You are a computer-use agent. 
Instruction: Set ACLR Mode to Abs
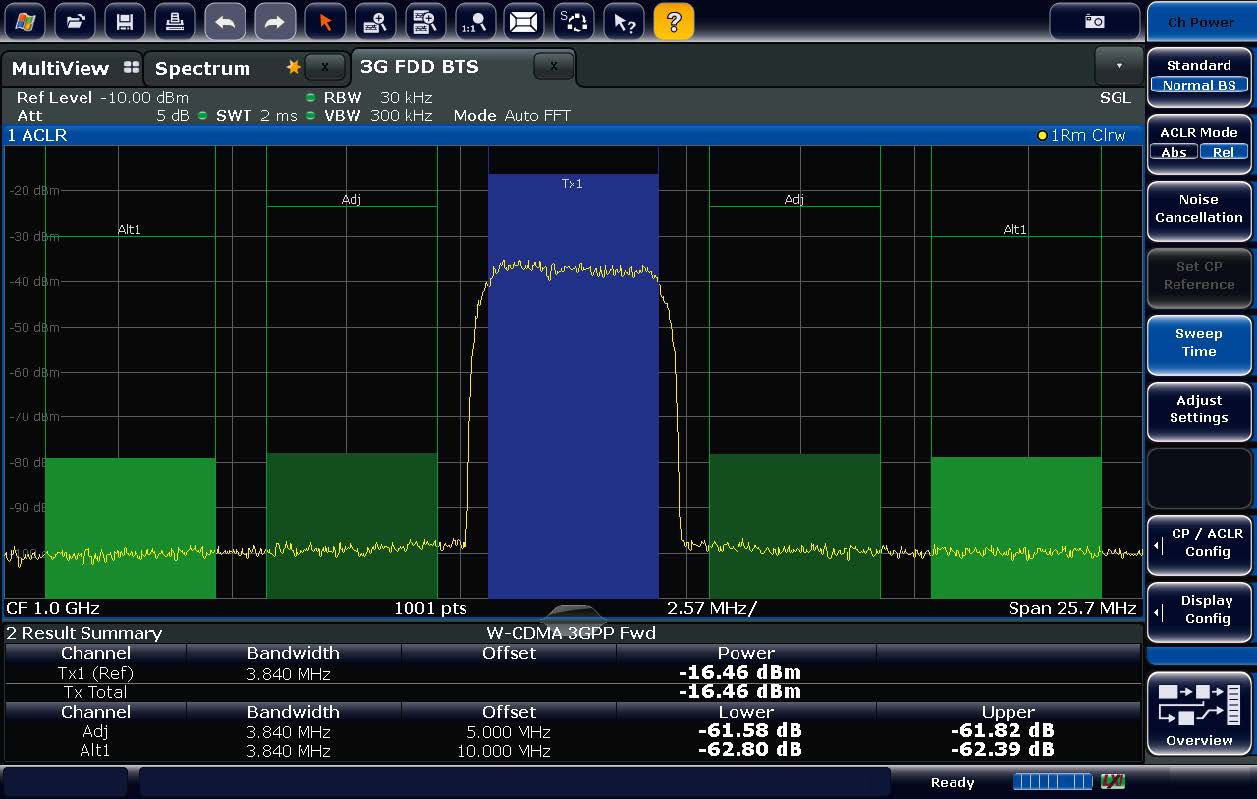click(1174, 152)
